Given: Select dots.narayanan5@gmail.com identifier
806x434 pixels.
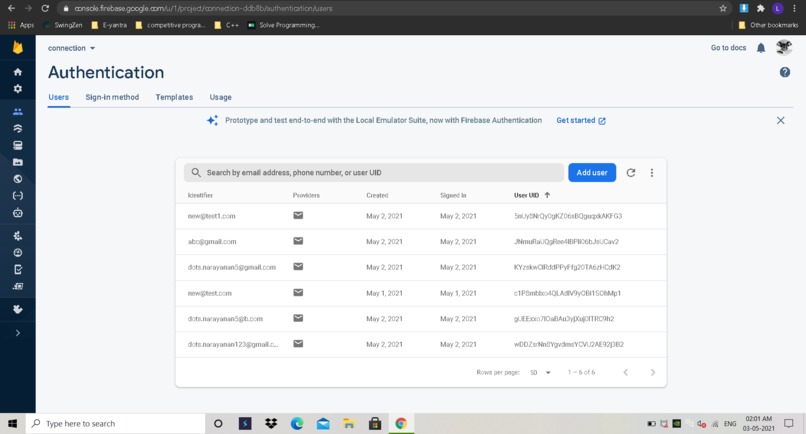Looking at the screenshot, I should pyautogui.click(x=231, y=267).
